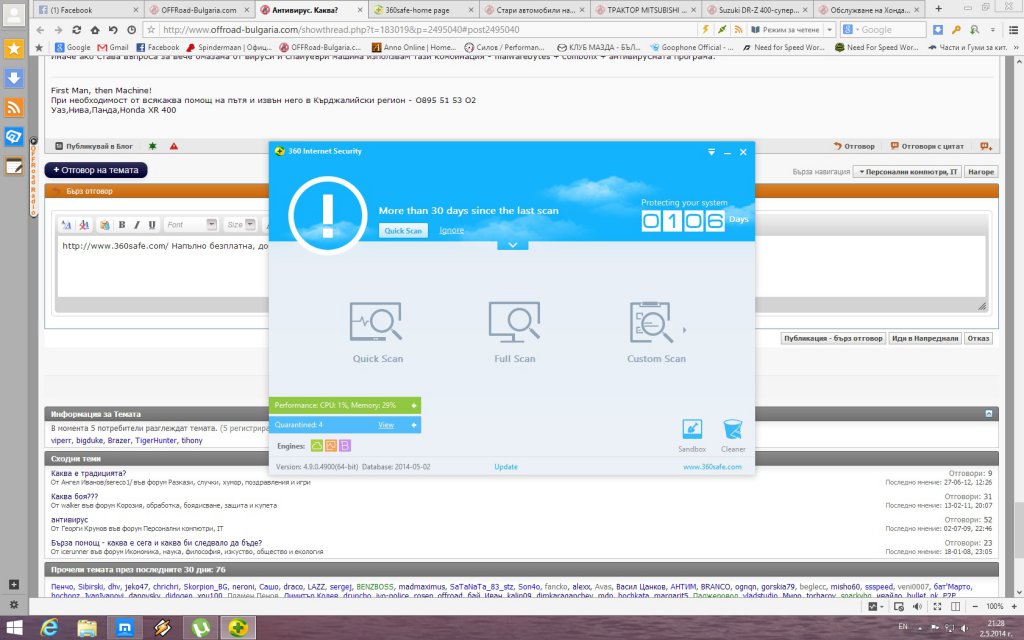
Task: Toggle the purple B engine icon
Action: (345, 445)
